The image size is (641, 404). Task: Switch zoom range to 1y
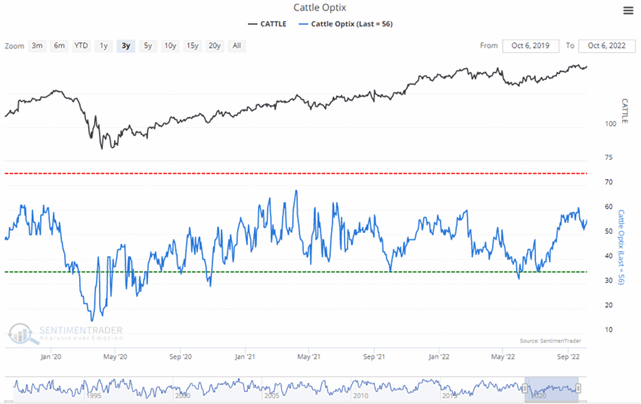tap(102, 46)
